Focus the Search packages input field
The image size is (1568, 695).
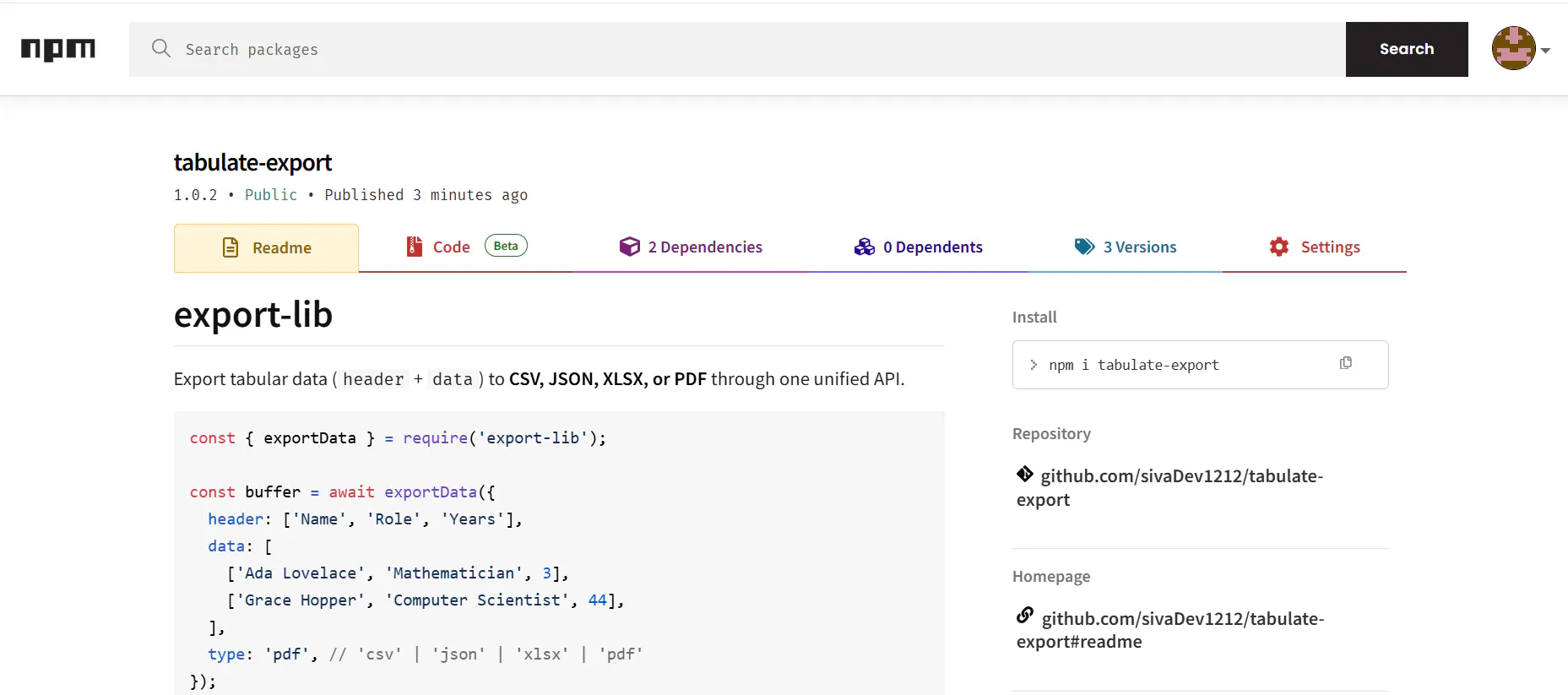click(x=737, y=49)
